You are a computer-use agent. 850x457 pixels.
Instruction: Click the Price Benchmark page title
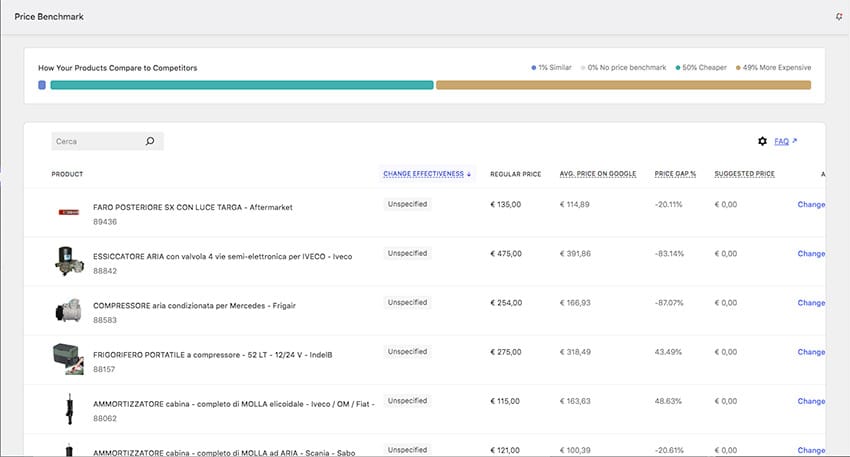(49, 17)
